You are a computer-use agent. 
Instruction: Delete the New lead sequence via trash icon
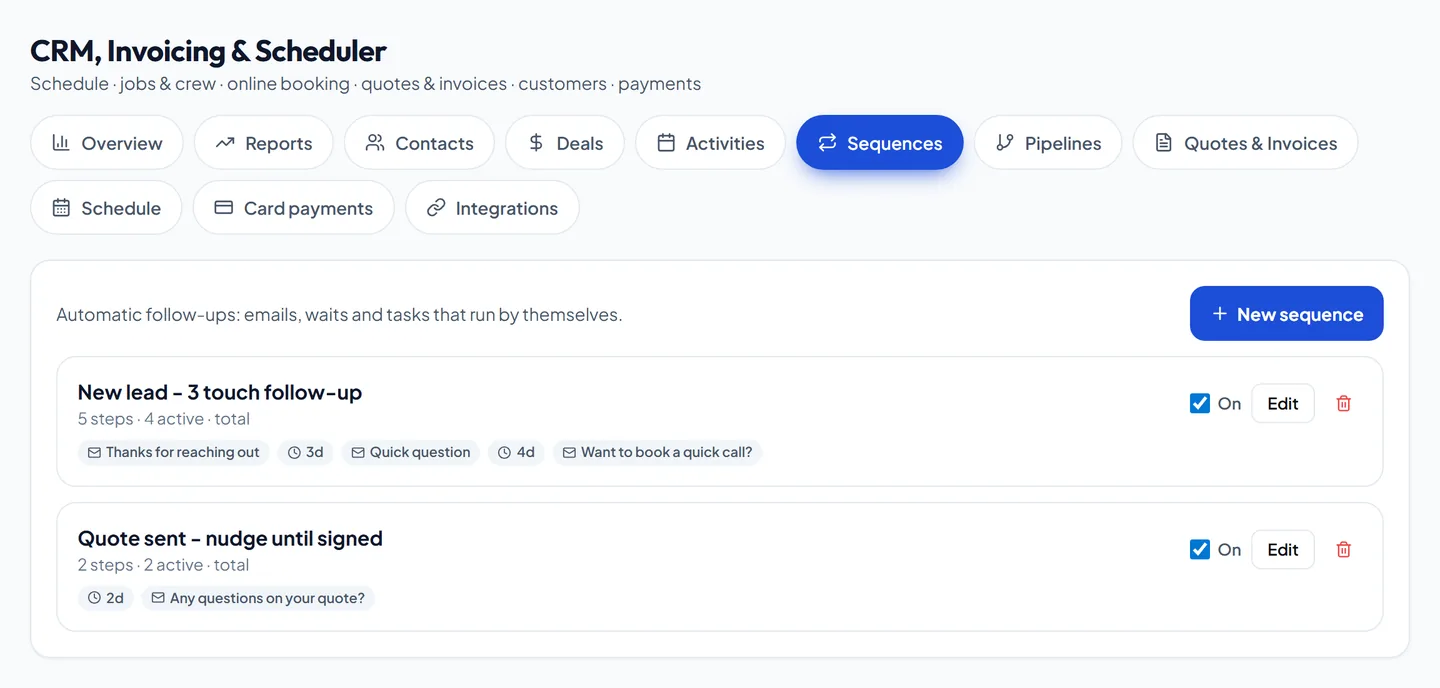click(x=1344, y=404)
